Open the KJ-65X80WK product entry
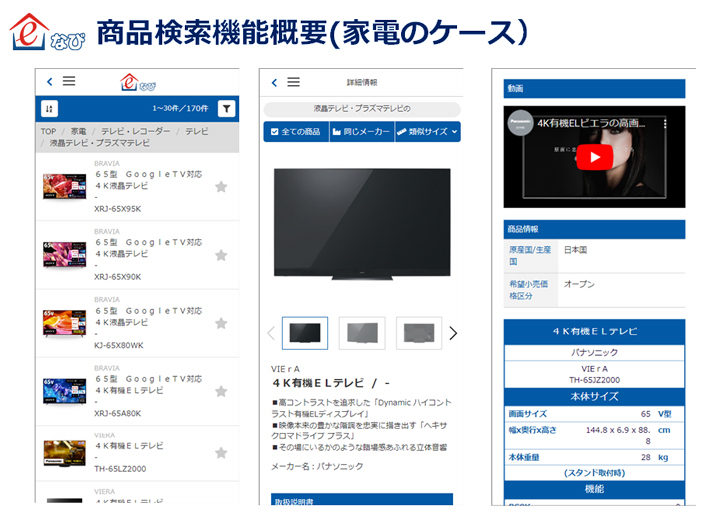Screen dimensions: 710x528 (x=137, y=323)
